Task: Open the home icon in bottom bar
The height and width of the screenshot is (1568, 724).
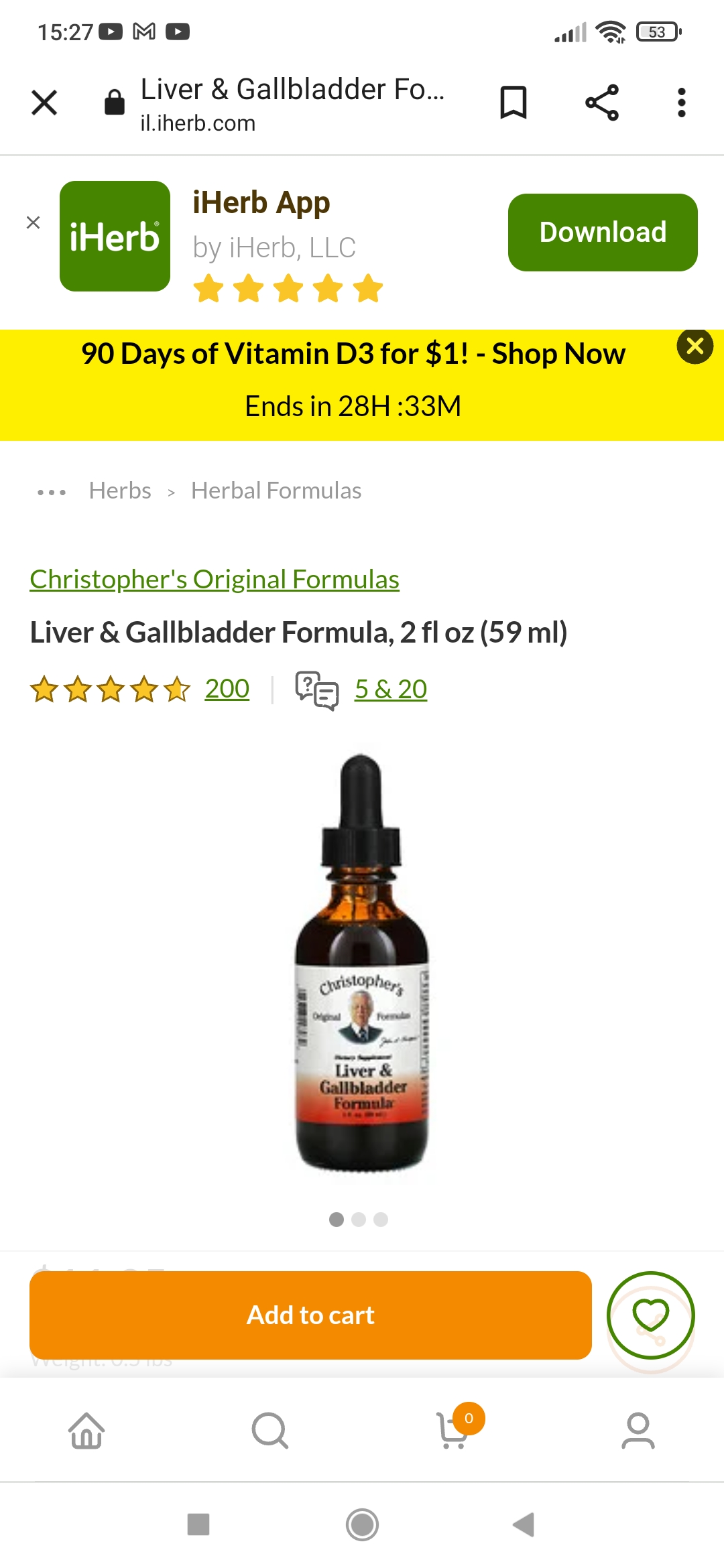Action: (x=86, y=1431)
